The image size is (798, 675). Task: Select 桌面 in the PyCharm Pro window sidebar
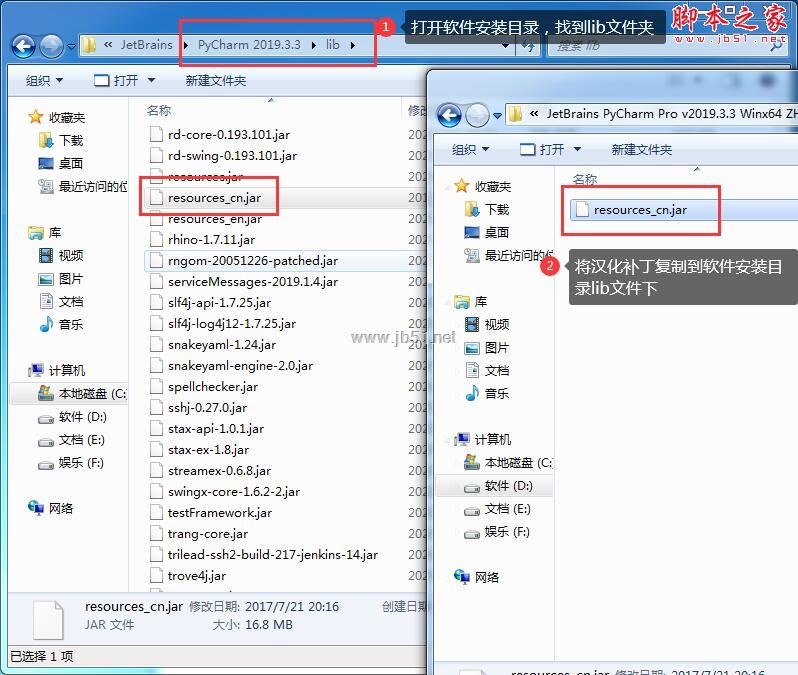click(487, 233)
